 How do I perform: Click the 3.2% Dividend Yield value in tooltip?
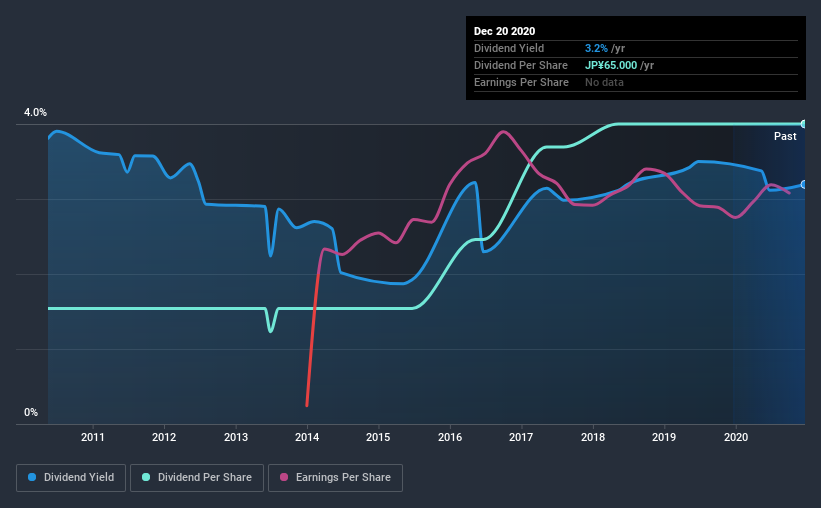596,48
